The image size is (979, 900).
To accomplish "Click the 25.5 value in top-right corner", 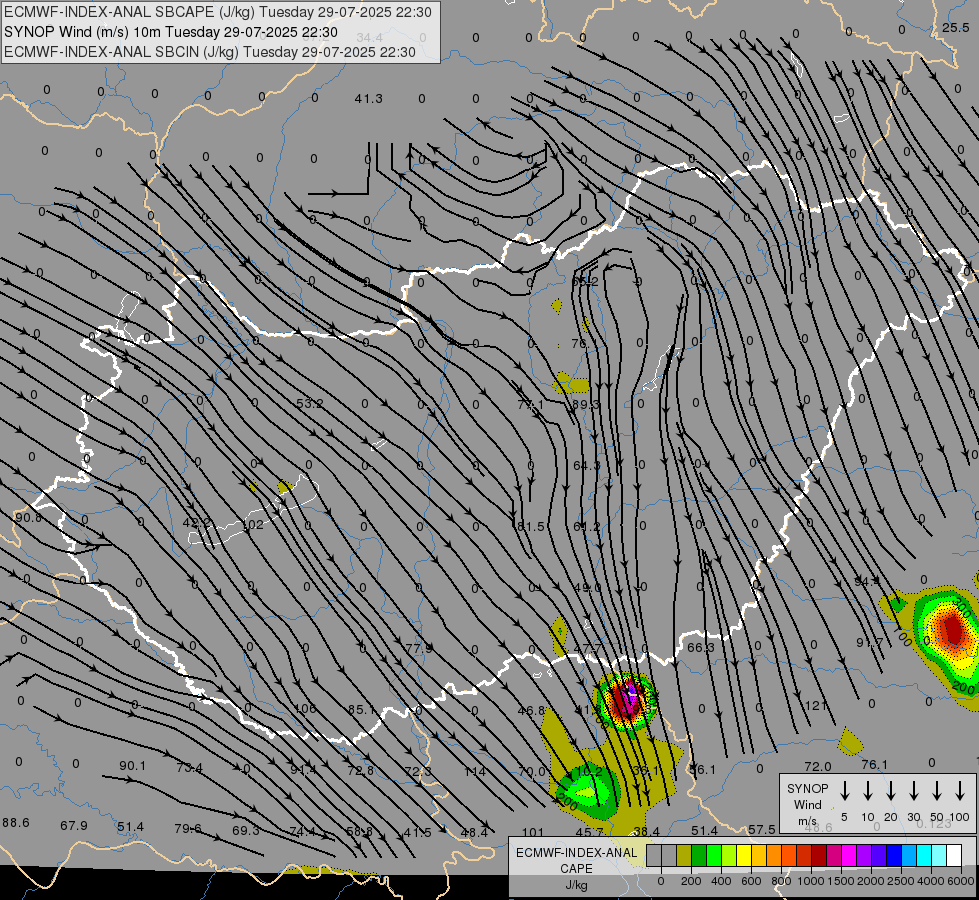I will (x=955, y=27).
